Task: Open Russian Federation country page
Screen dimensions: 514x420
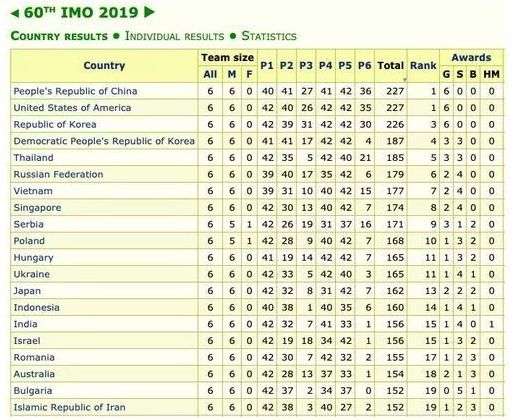Action: 58,174
